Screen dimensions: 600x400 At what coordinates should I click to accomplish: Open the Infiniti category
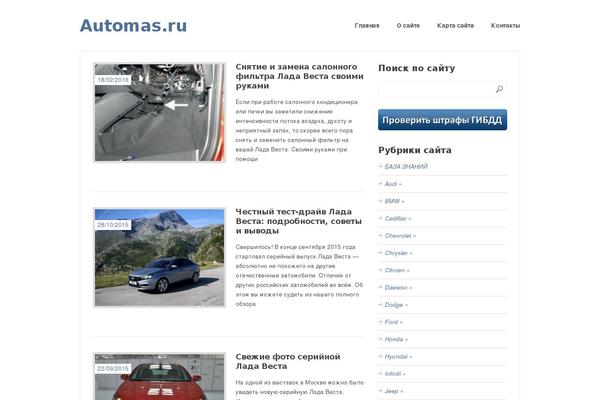click(x=395, y=374)
